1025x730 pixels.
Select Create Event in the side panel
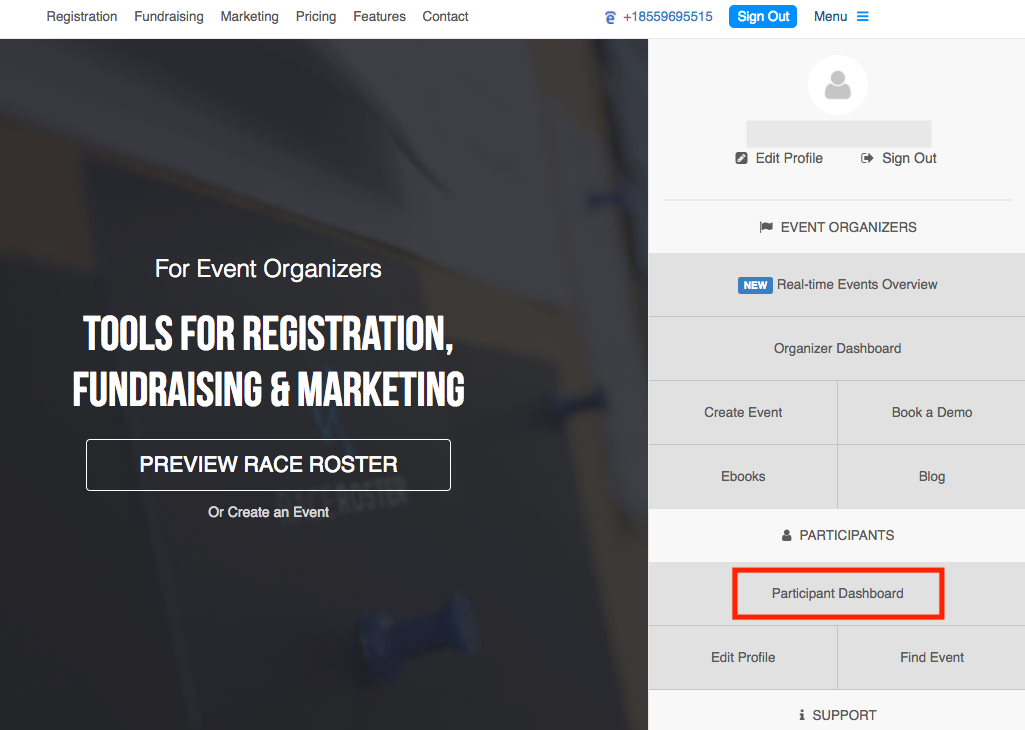[x=743, y=413]
